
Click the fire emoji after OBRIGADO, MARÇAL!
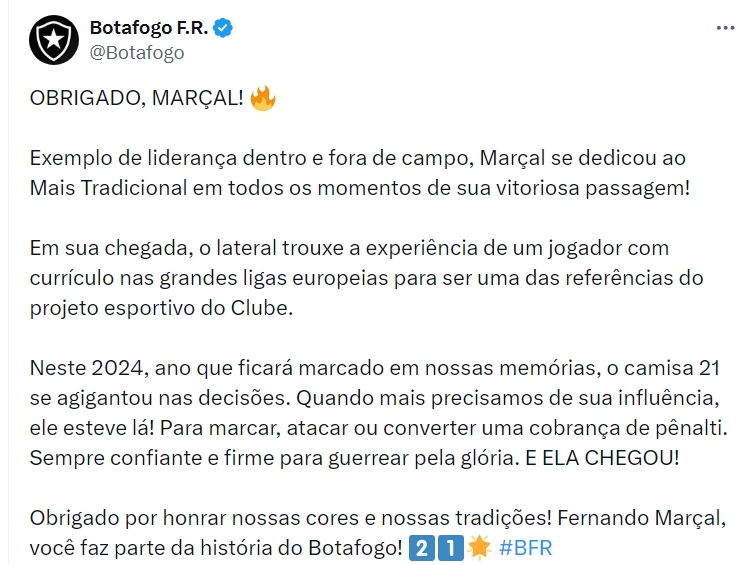(x=263, y=98)
